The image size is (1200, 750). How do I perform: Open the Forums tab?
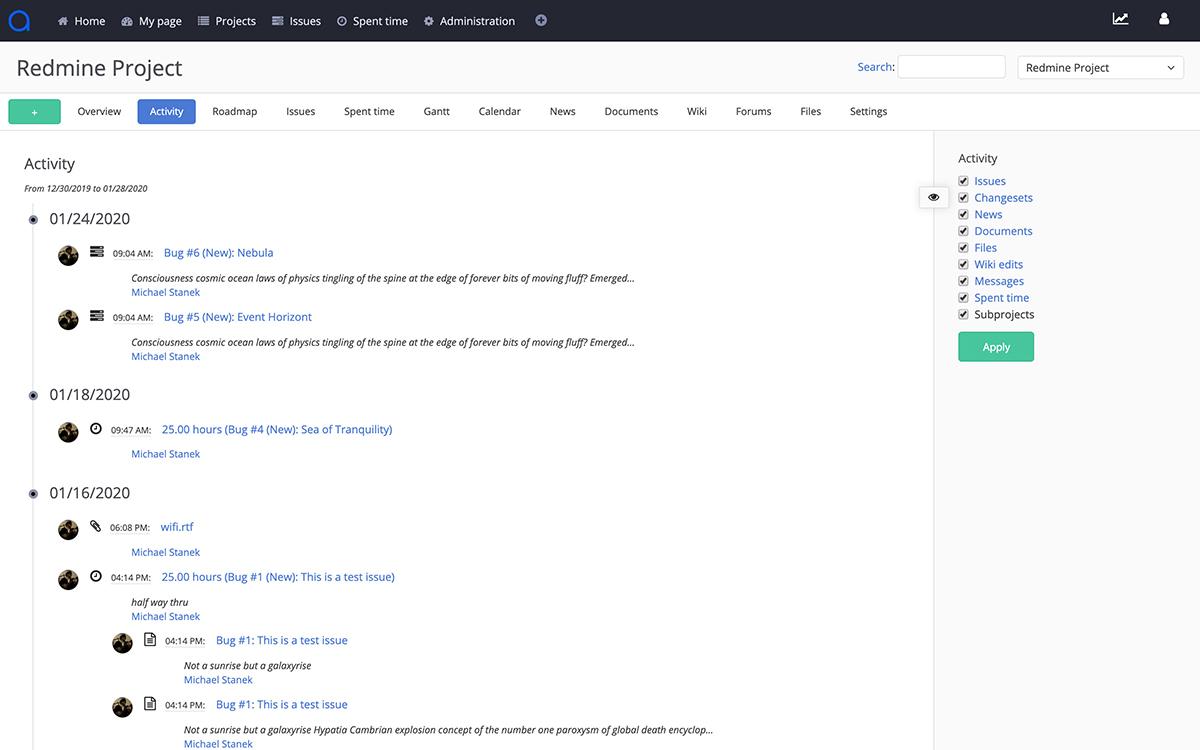point(754,111)
